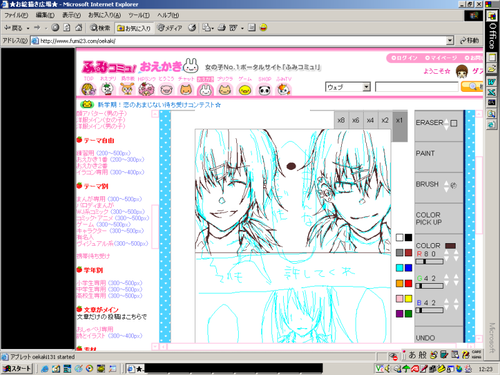
Task: Click the プリクラ cat icon
Action: [x=225, y=89]
